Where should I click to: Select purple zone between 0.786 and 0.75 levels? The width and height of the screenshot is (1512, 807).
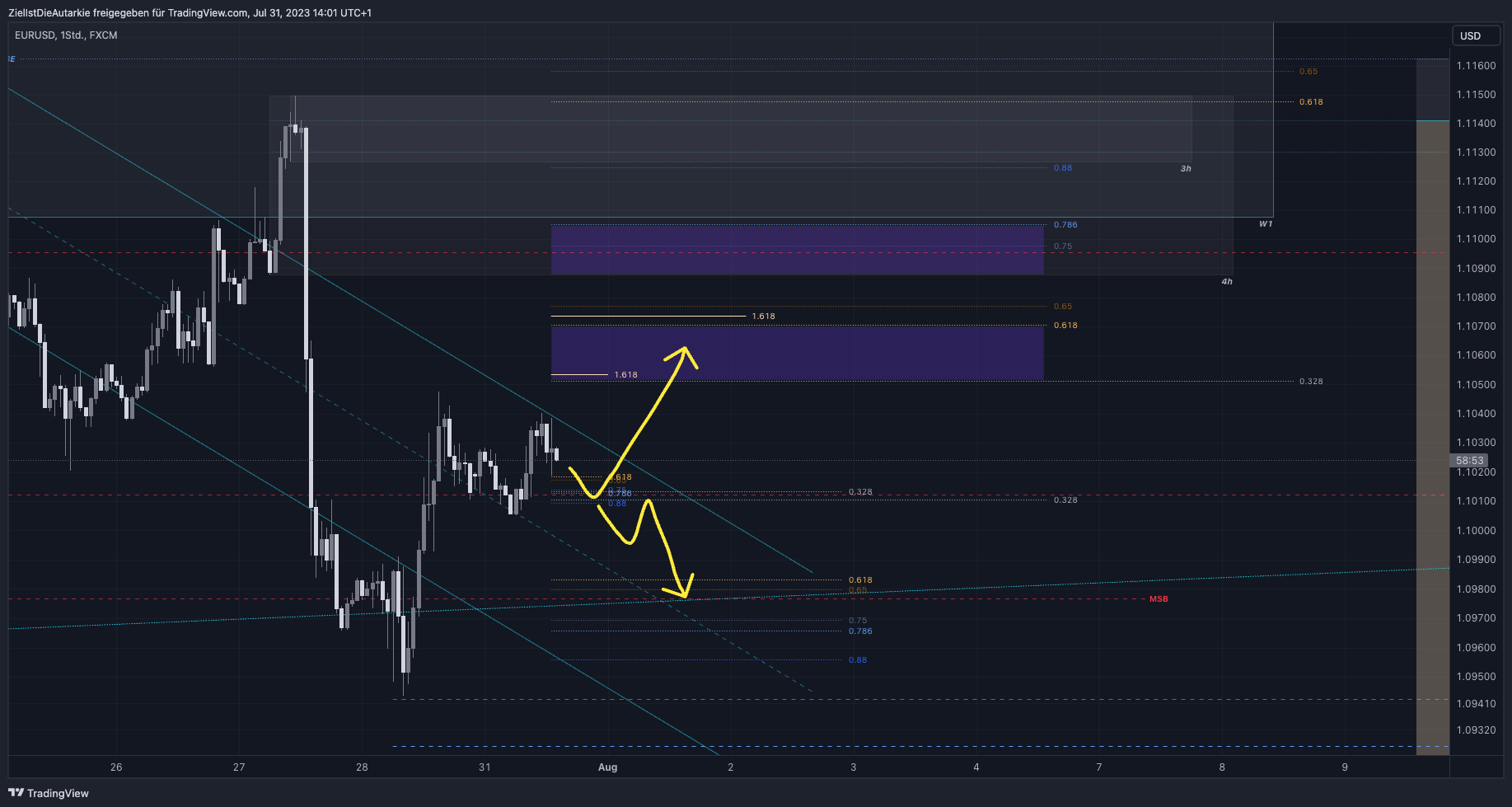pos(797,250)
